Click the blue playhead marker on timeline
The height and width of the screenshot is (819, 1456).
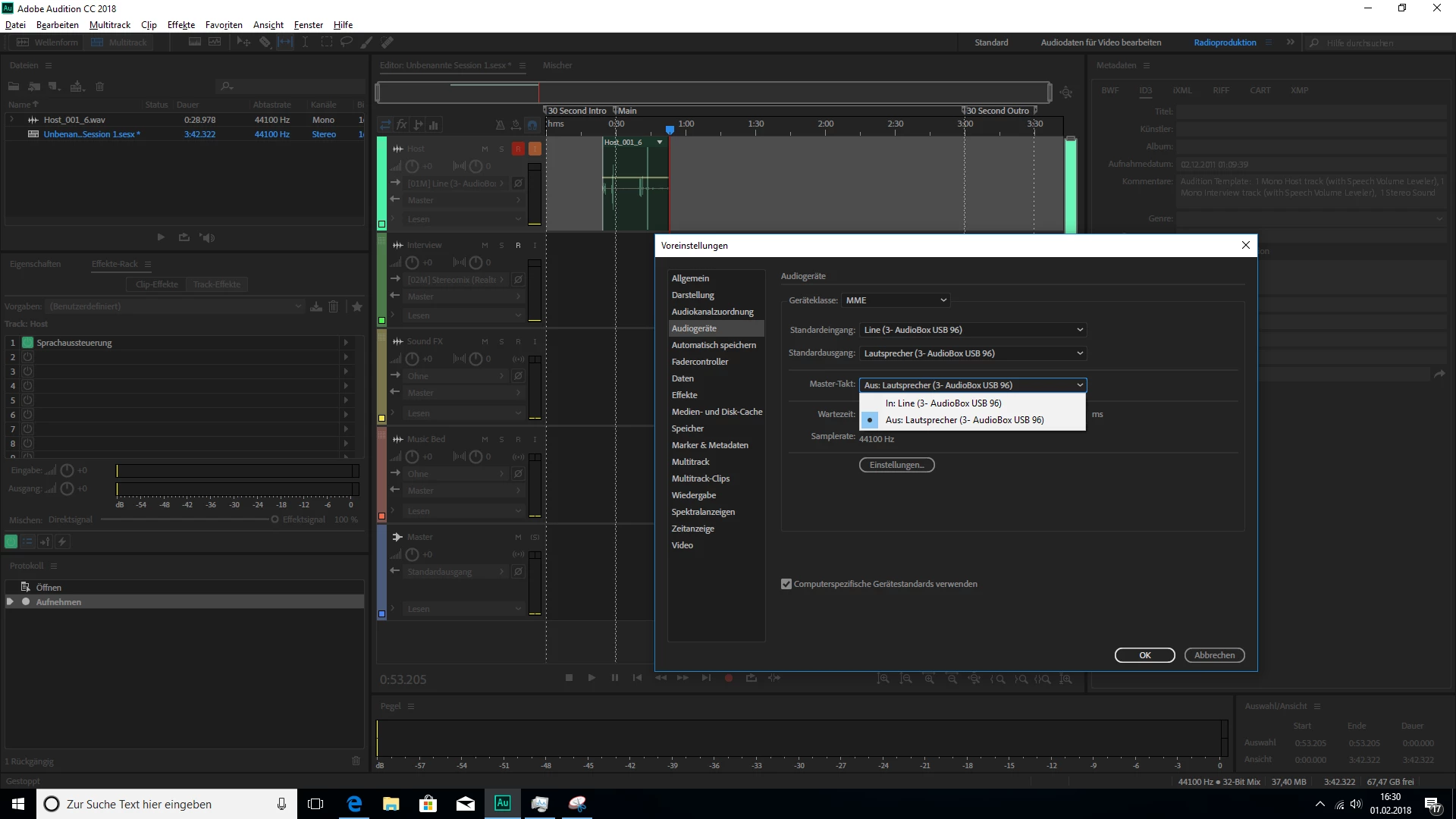[670, 130]
